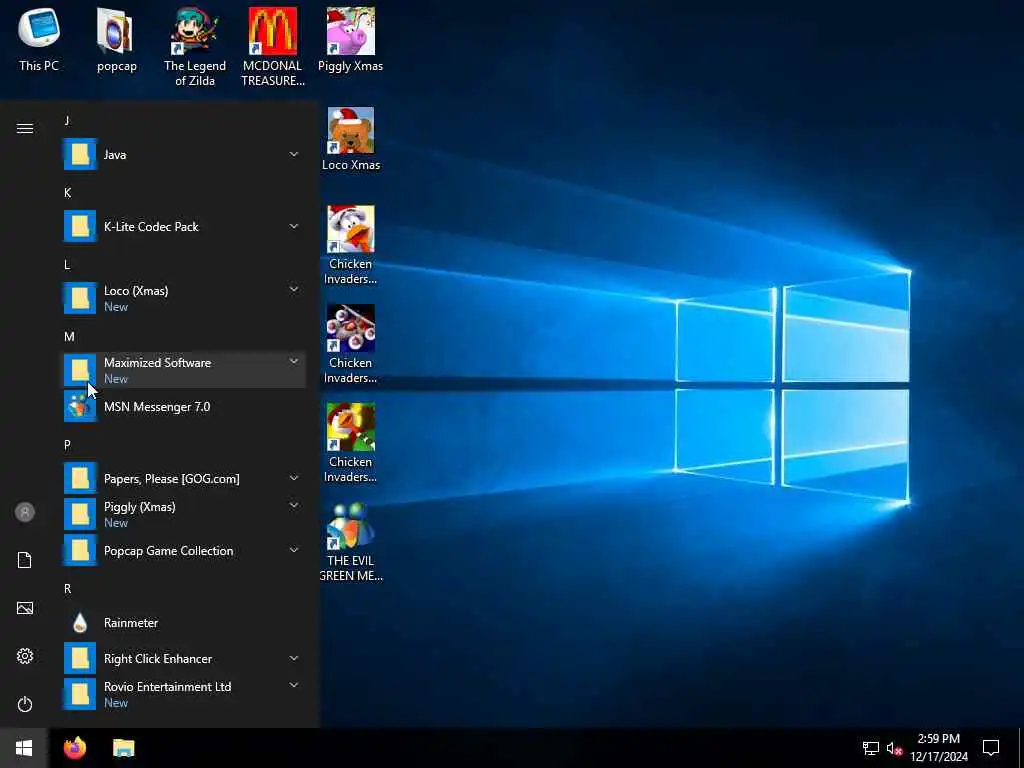Launch The Legend of Zilda shortcut
The image size is (1024, 768).
pyautogui.click(x=195, y=46)
